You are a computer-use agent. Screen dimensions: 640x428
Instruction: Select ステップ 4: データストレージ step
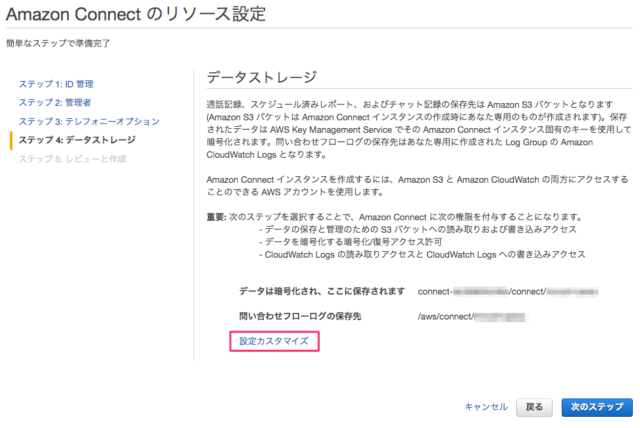point(77,140)
